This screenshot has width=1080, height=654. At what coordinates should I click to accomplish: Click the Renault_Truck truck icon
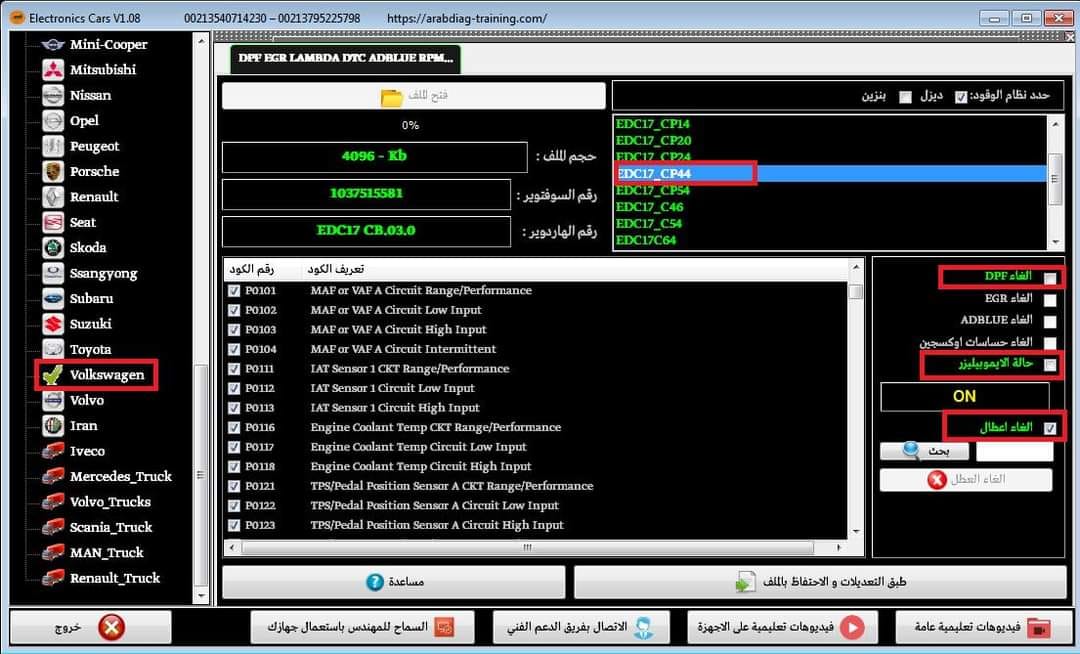pos(53,578)
